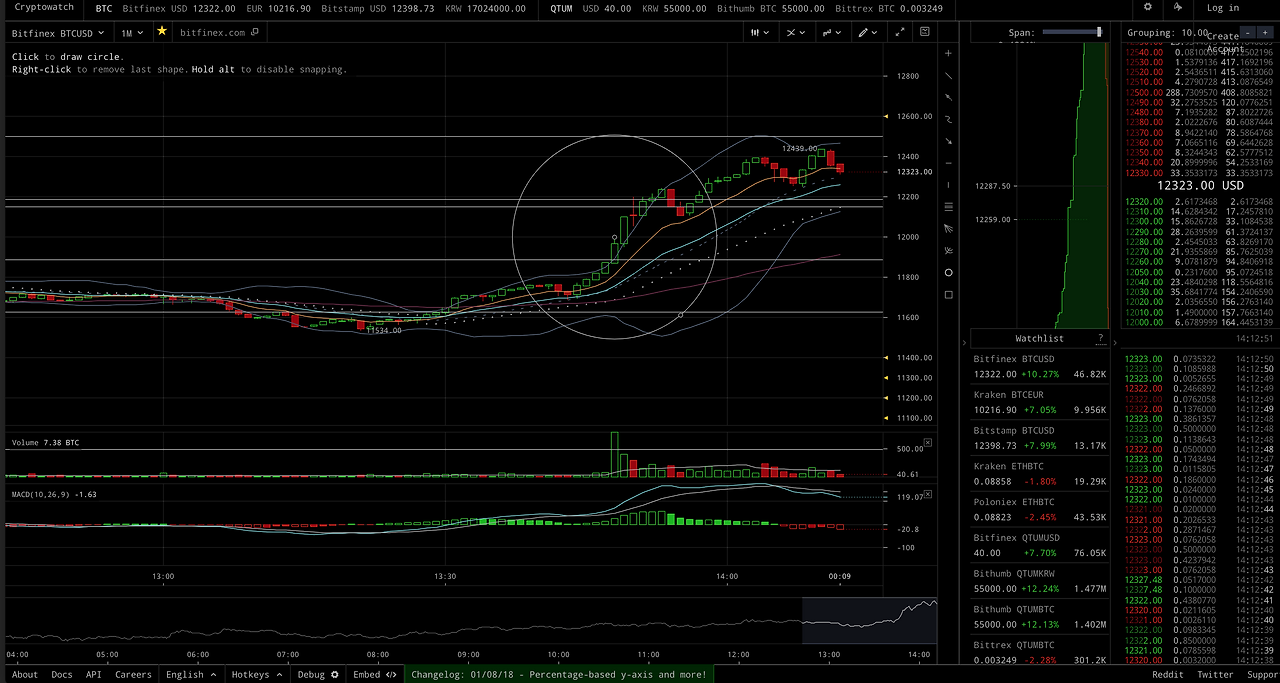Select the downward arrow drawing tool
Viewport: 1280px width, 683px height.
pos(949,141)
